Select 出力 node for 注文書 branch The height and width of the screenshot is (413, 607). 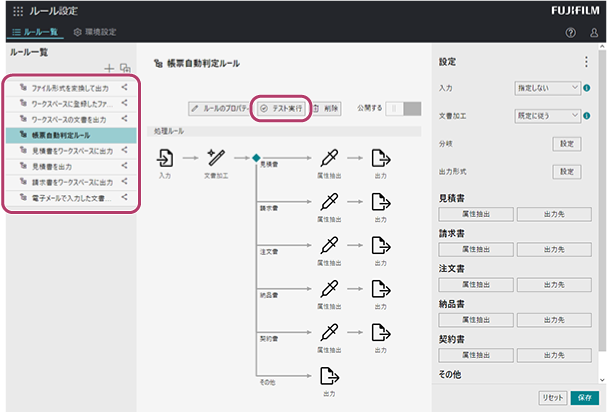(381, 245)
